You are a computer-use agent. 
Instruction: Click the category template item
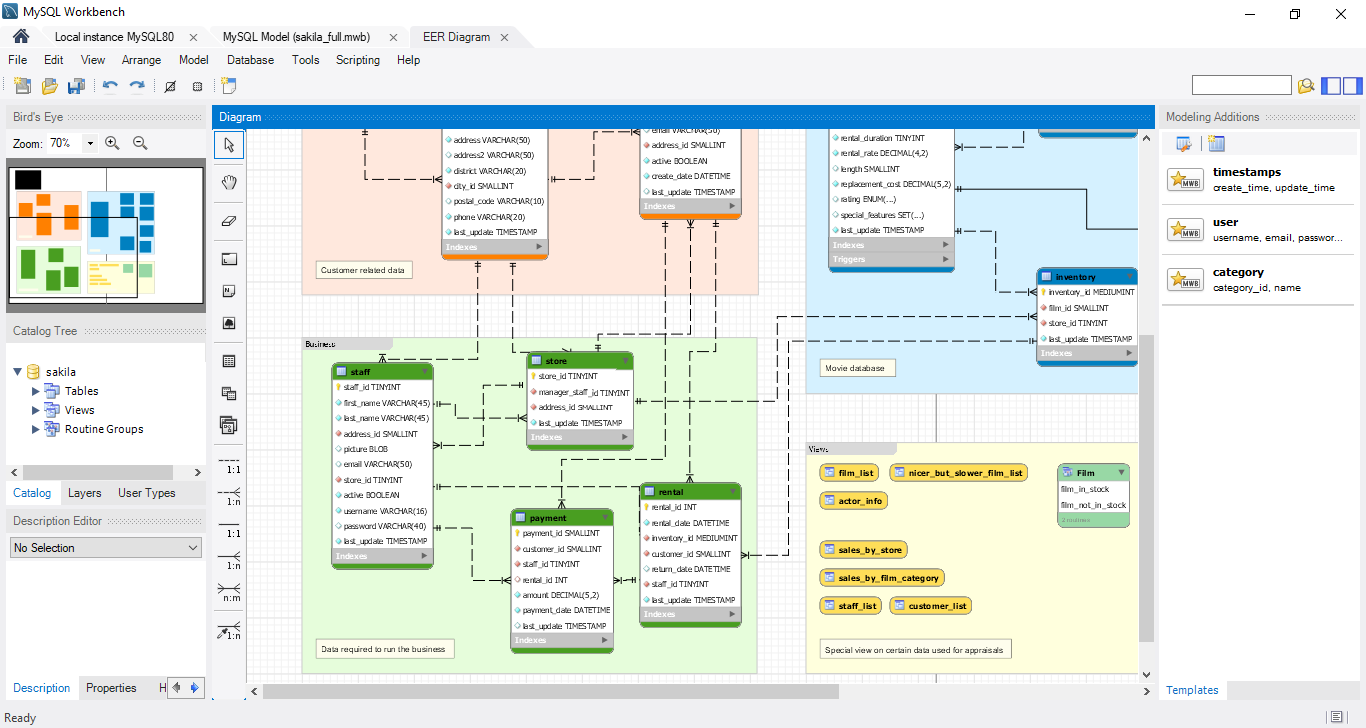pos(1258,280)
